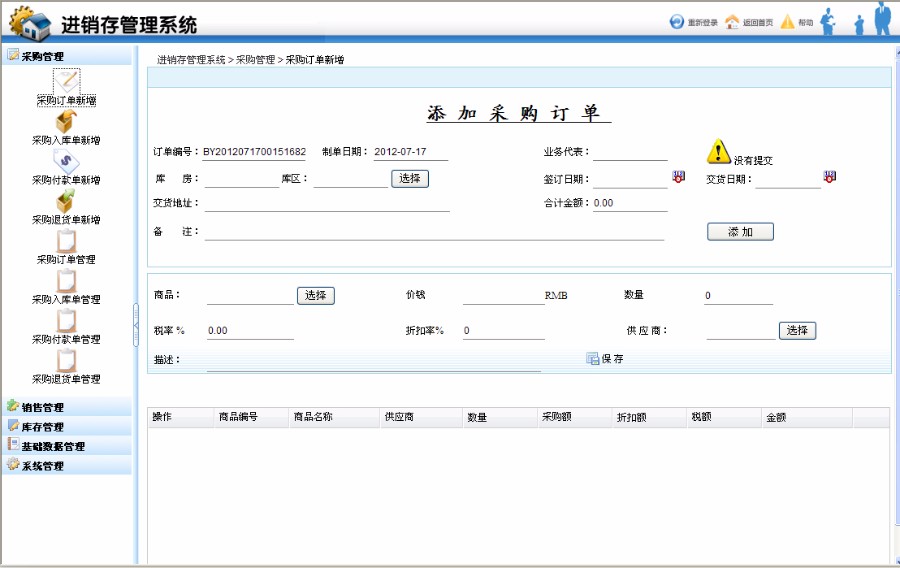Click the 操作 column header
The image size is (900, 568).
point(181,418)
